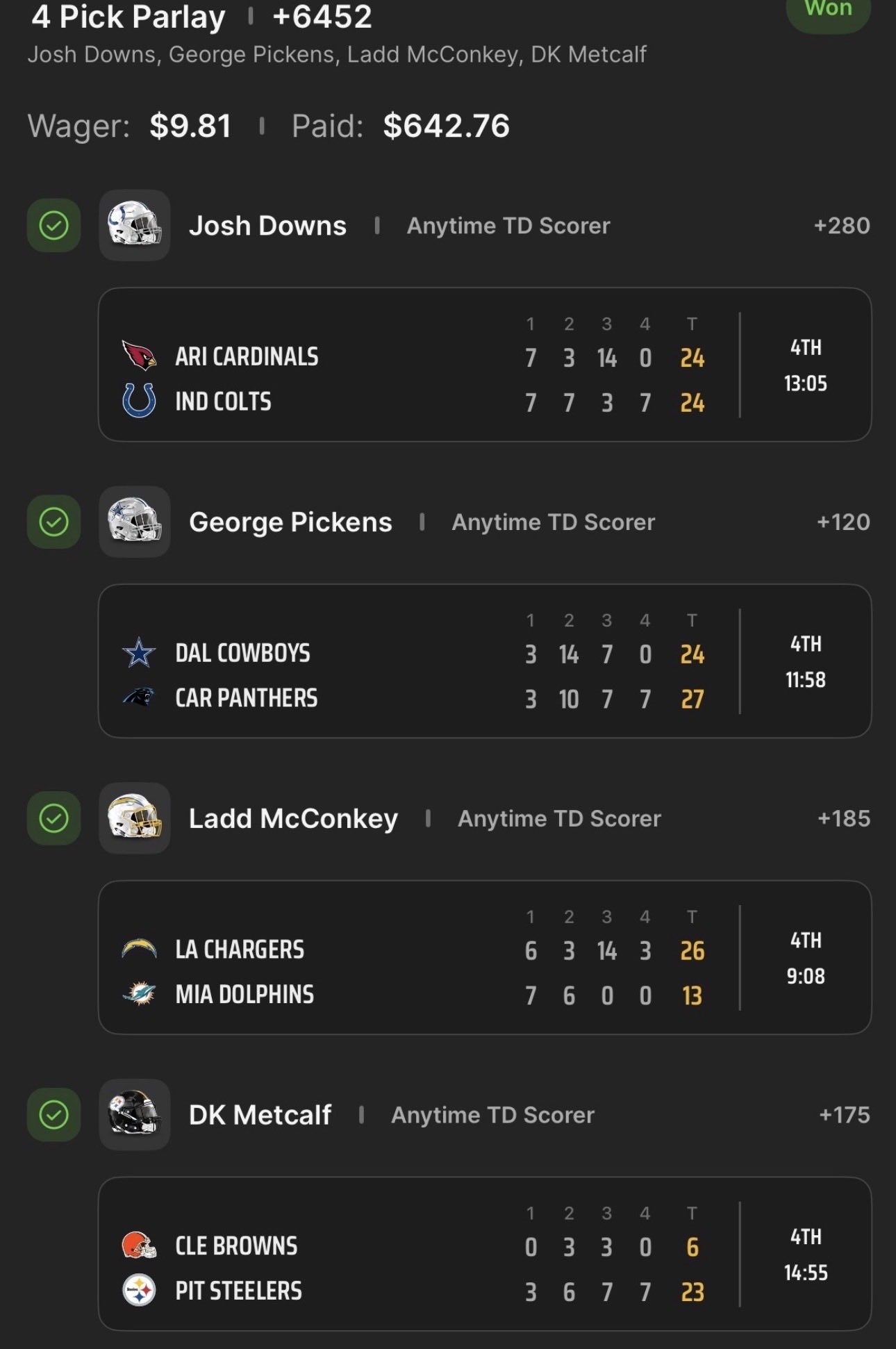
Task: Click the Won status badge
Action: pyautogui.click(x=828, y=10)
